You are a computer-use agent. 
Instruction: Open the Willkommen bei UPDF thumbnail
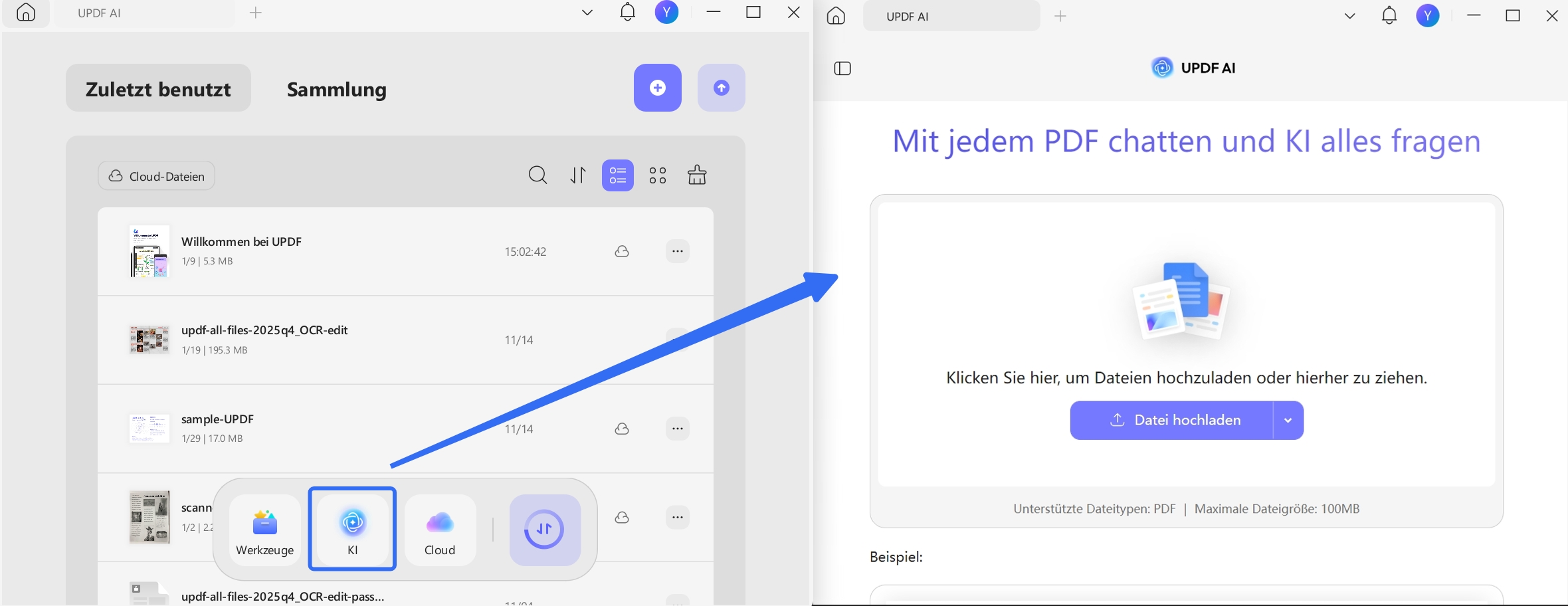(149, 251)
